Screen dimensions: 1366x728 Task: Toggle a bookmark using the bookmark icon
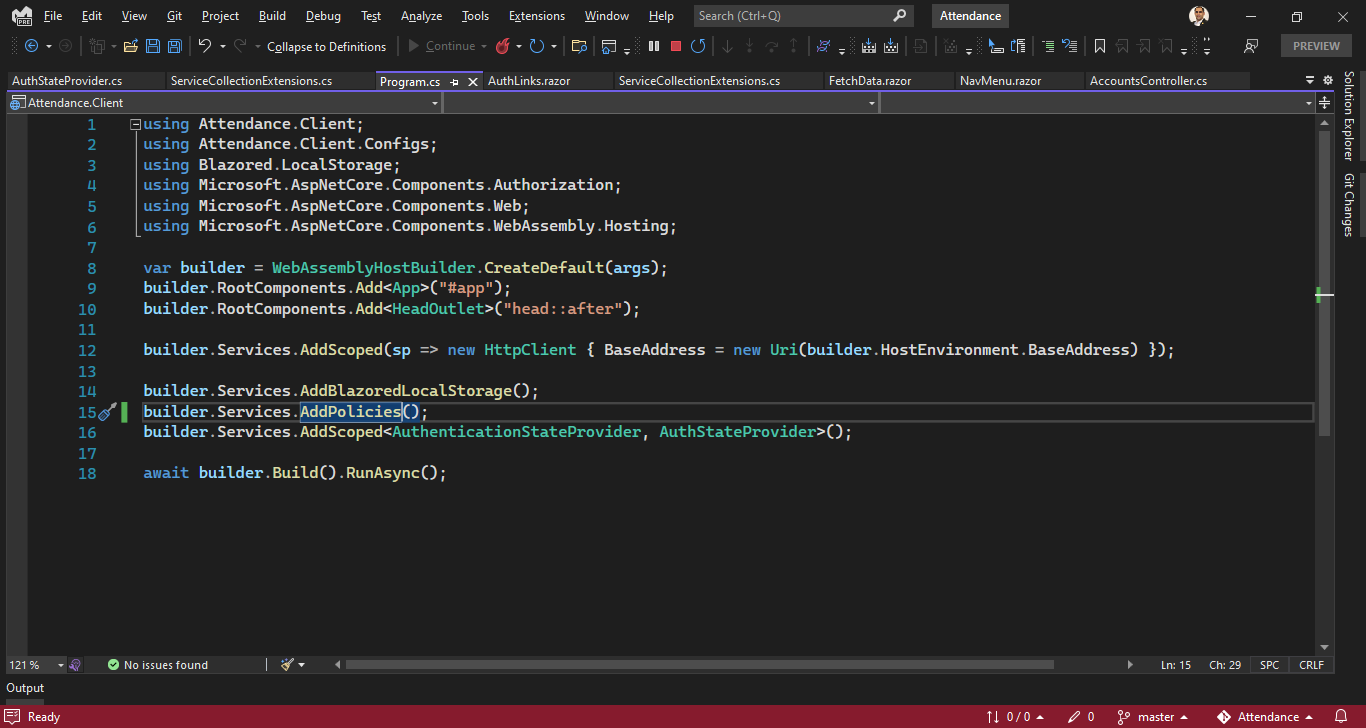click(1099, 45)
